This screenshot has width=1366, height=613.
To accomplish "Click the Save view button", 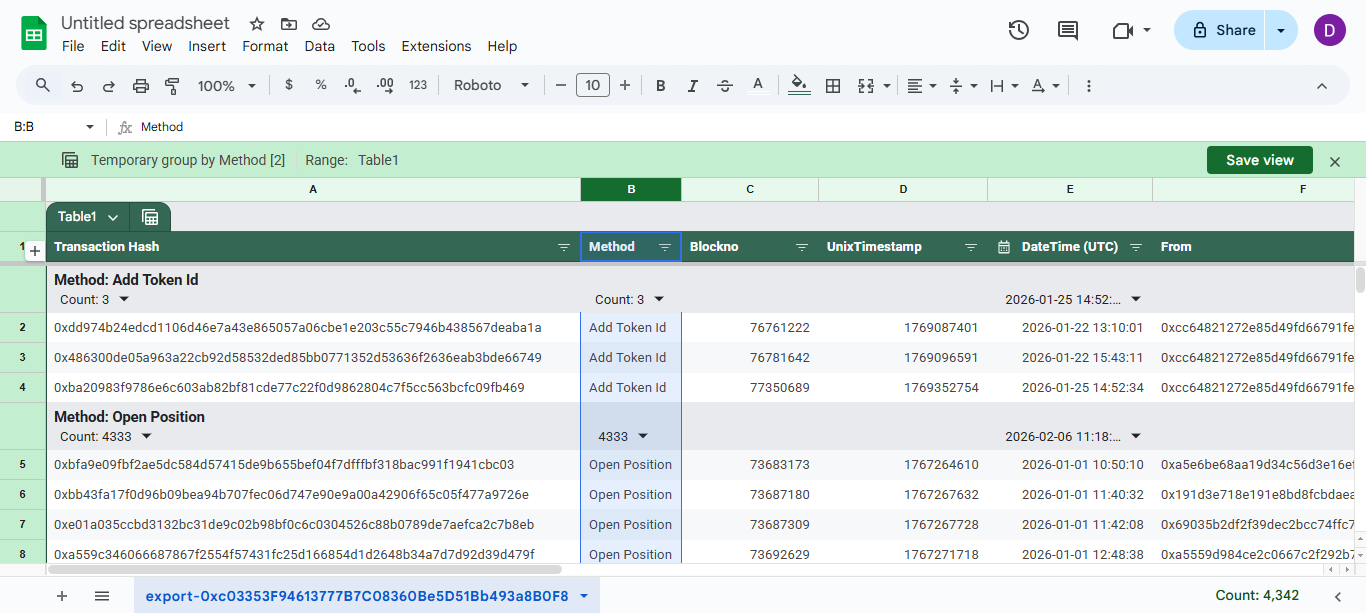I will (x=1259, y=160).
